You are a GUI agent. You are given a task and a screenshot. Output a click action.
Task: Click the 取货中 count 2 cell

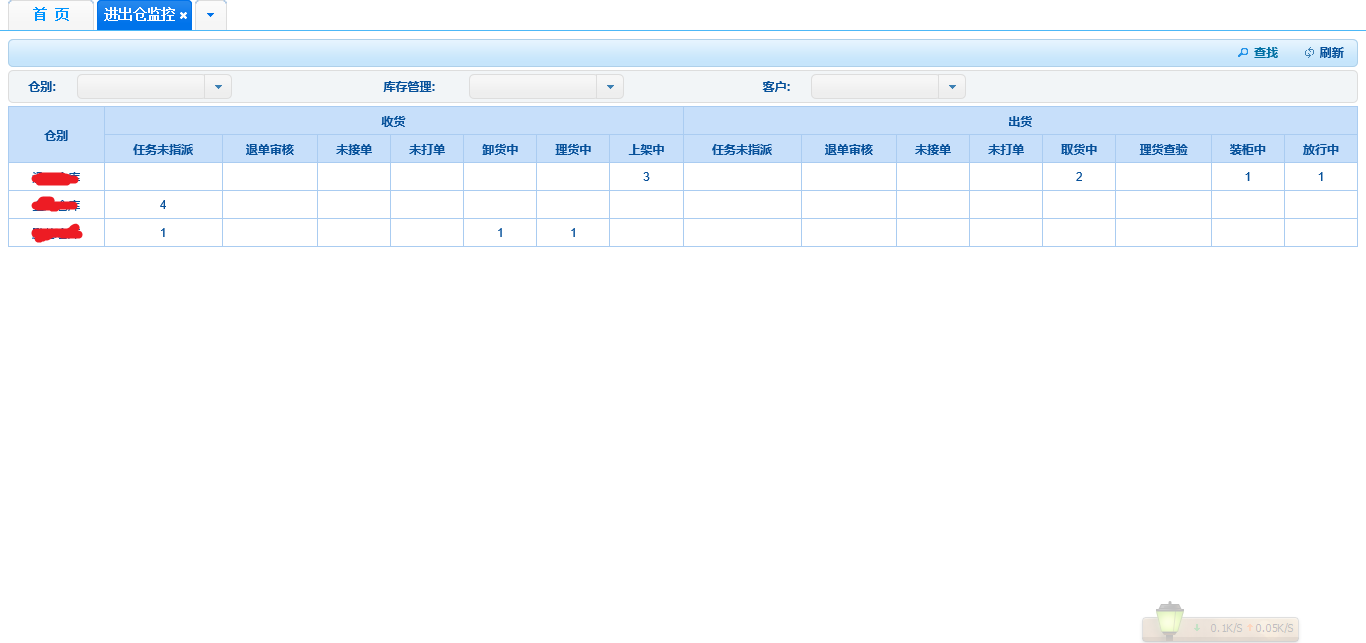click(x=1079, y=177)
